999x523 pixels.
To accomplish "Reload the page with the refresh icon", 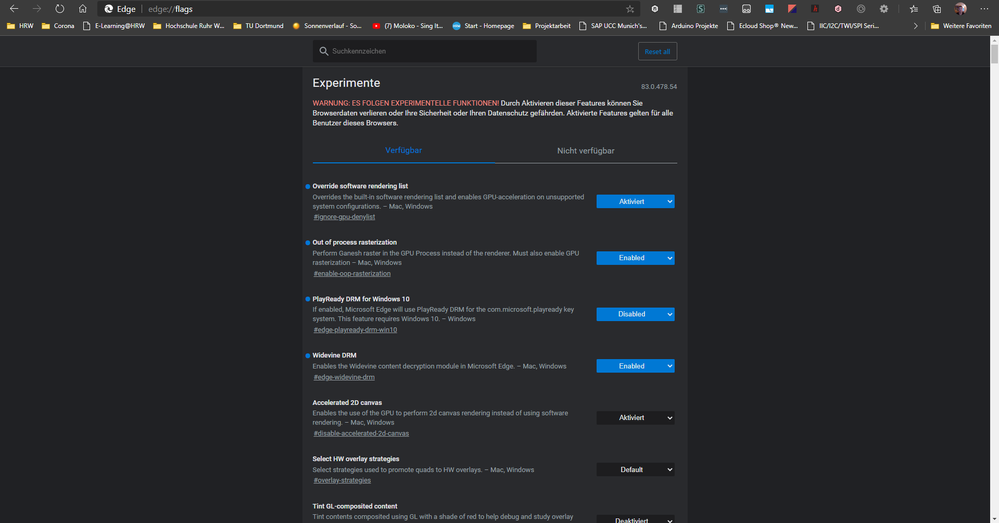I will [x=59, y=9].
